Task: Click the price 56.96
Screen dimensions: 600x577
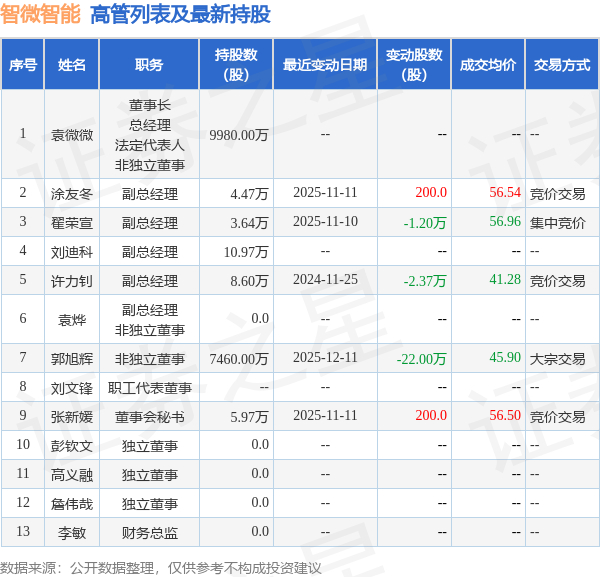Action: [x=505, y=221]
